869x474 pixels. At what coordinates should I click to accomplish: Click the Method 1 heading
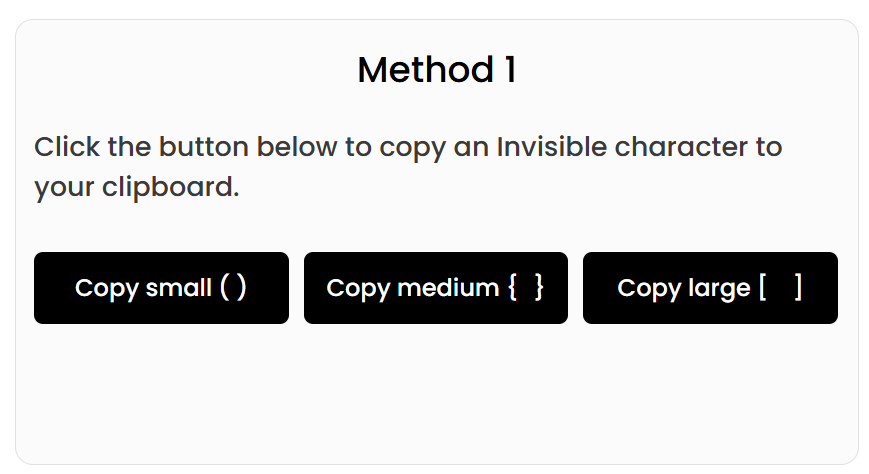coord(436,70)
